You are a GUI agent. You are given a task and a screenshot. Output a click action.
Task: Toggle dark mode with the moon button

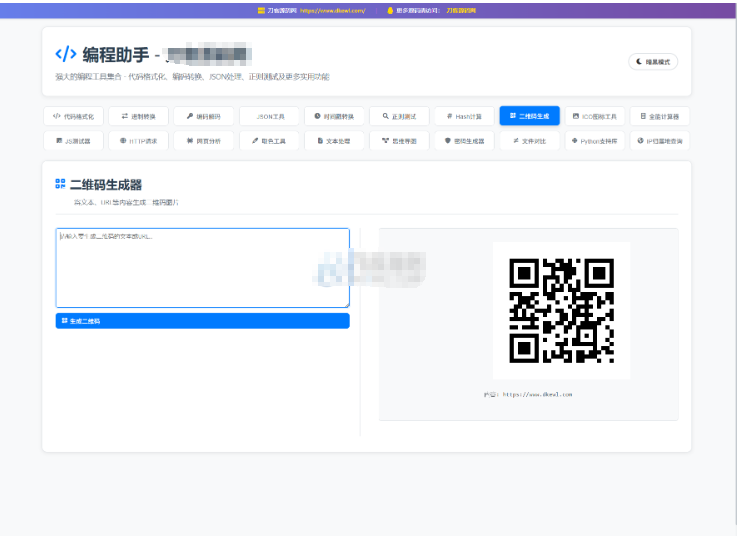[x=653, y=62]
